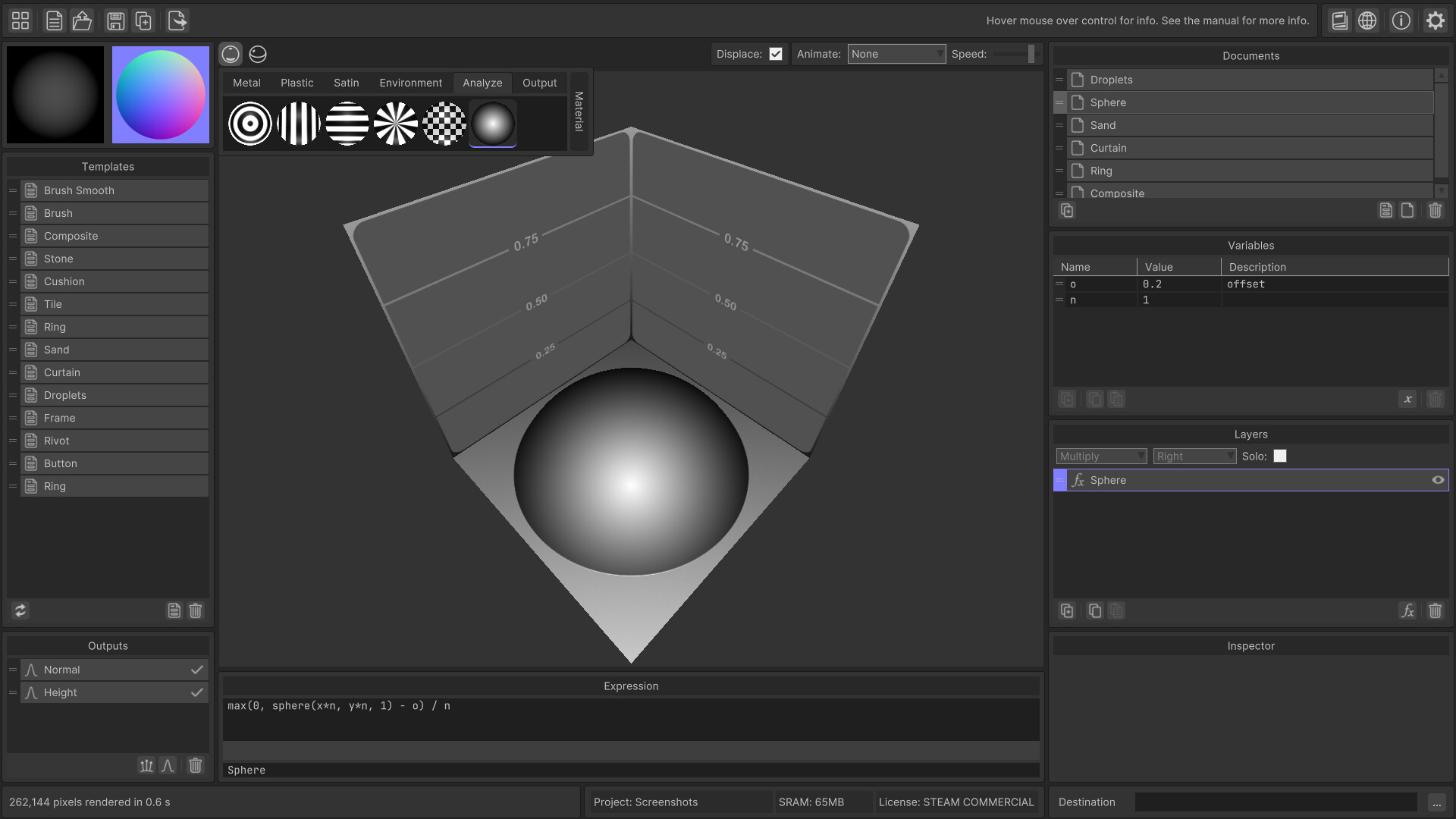Toggle the Displace checkbox
Viewport: 1456px width, 819px height.
coord(776,53)
